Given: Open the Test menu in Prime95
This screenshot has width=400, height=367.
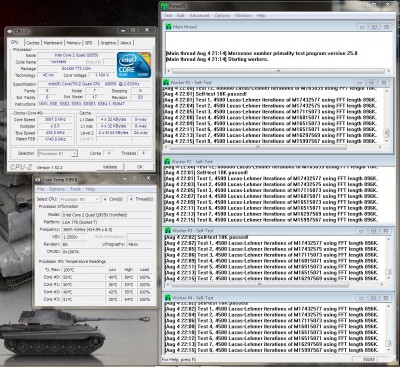Looking at the screenshot, I should tap(168, 16).
